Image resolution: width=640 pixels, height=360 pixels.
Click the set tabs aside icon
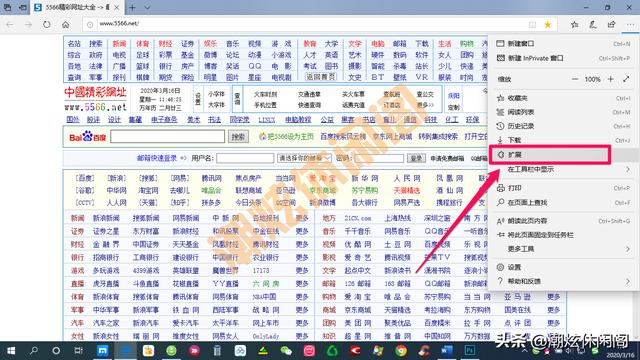pos(24,7)
